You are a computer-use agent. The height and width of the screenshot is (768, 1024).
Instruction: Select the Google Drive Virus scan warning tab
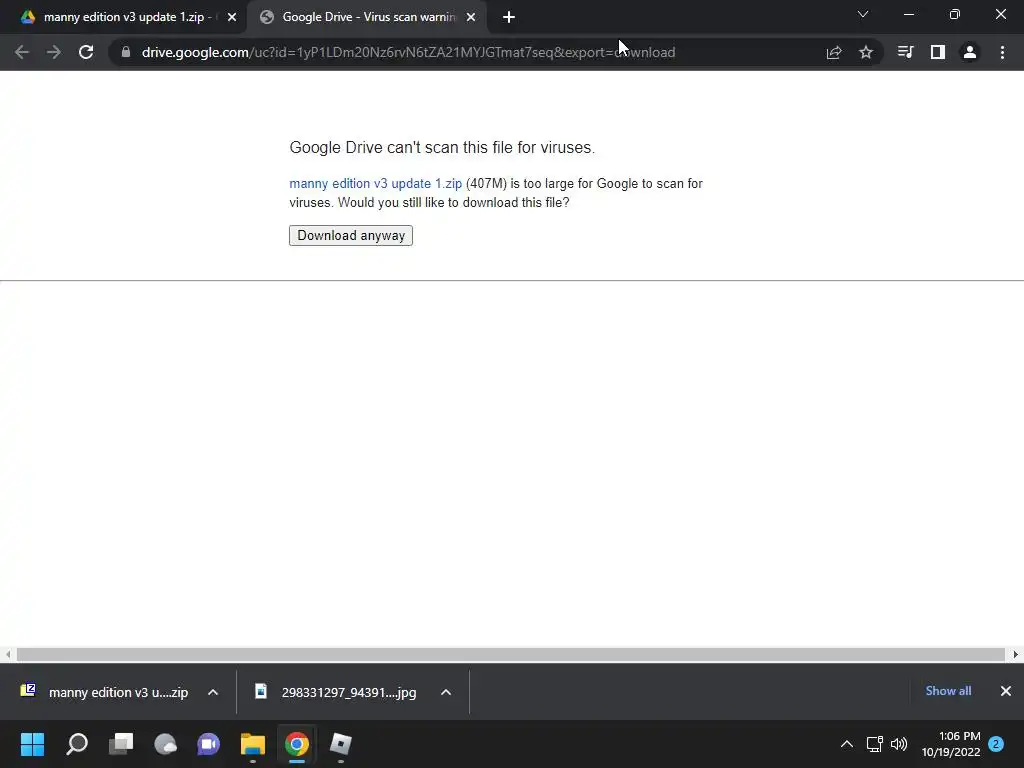pyautogui.click(x=368, y=17)
